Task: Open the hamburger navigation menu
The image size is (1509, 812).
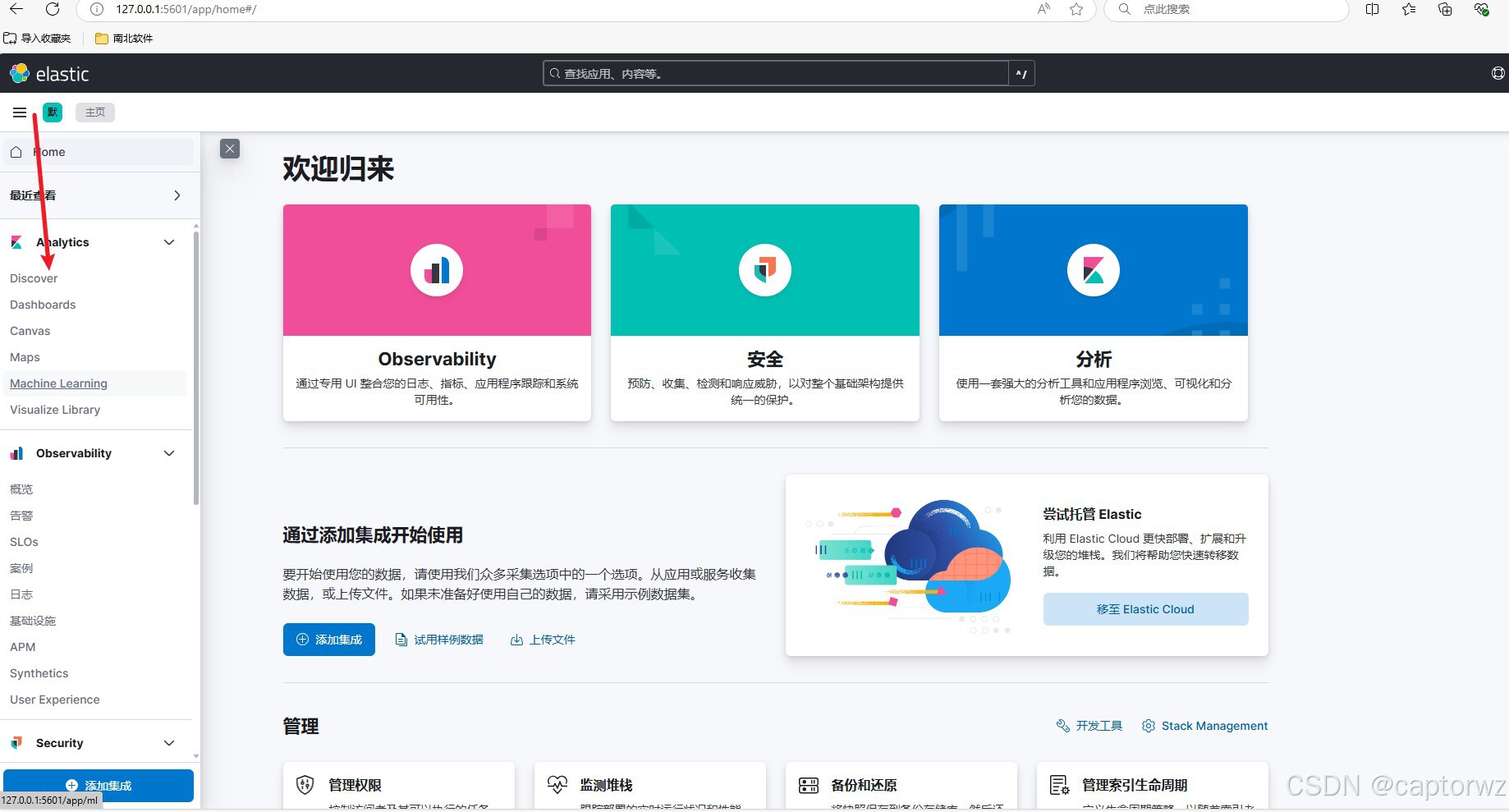Action: tap(20, 112)
